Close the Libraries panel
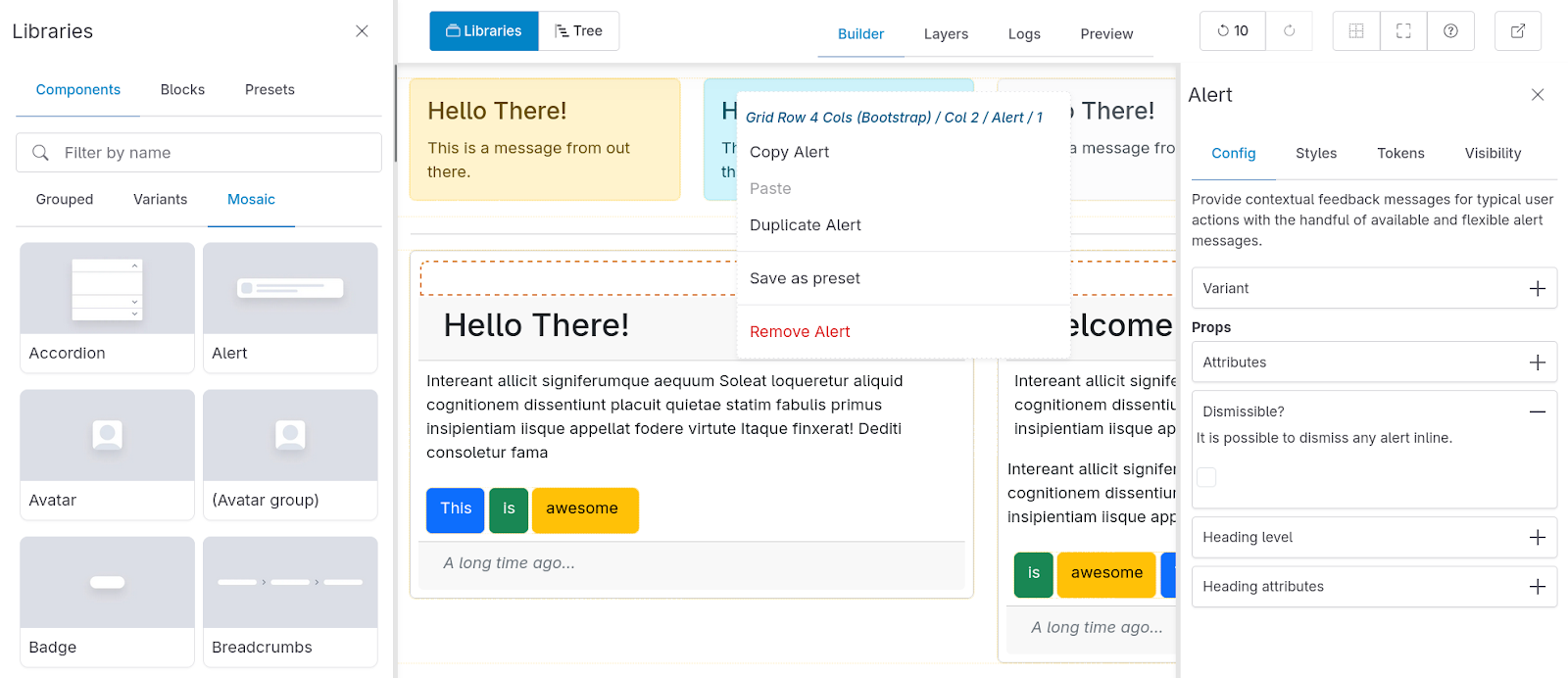The height and width of the screenshot is (678, 1568). [362, 31]
